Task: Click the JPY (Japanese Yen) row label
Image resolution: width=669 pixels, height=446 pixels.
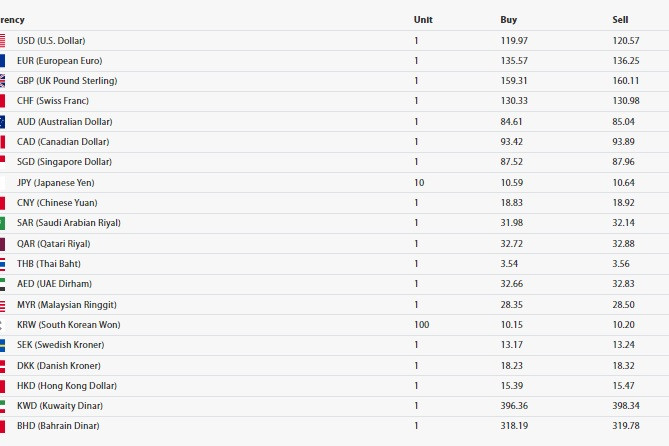Action: coord(55,183)
